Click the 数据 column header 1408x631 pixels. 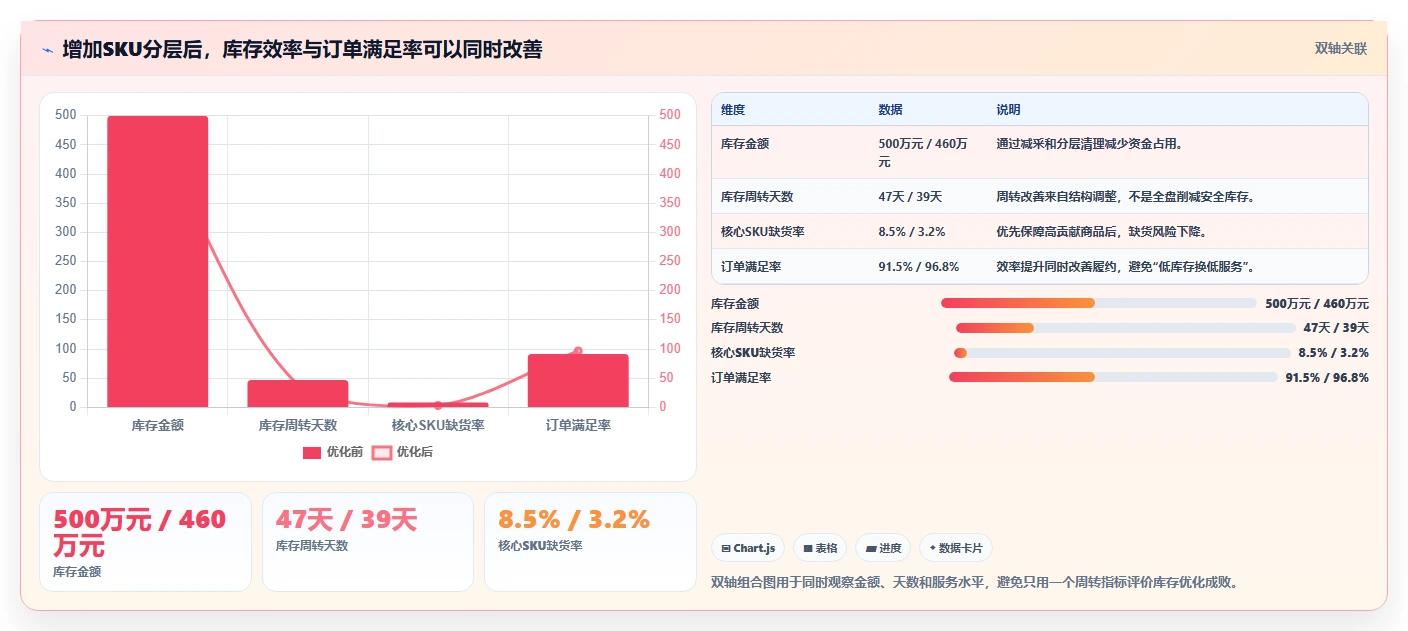(890, 110)
